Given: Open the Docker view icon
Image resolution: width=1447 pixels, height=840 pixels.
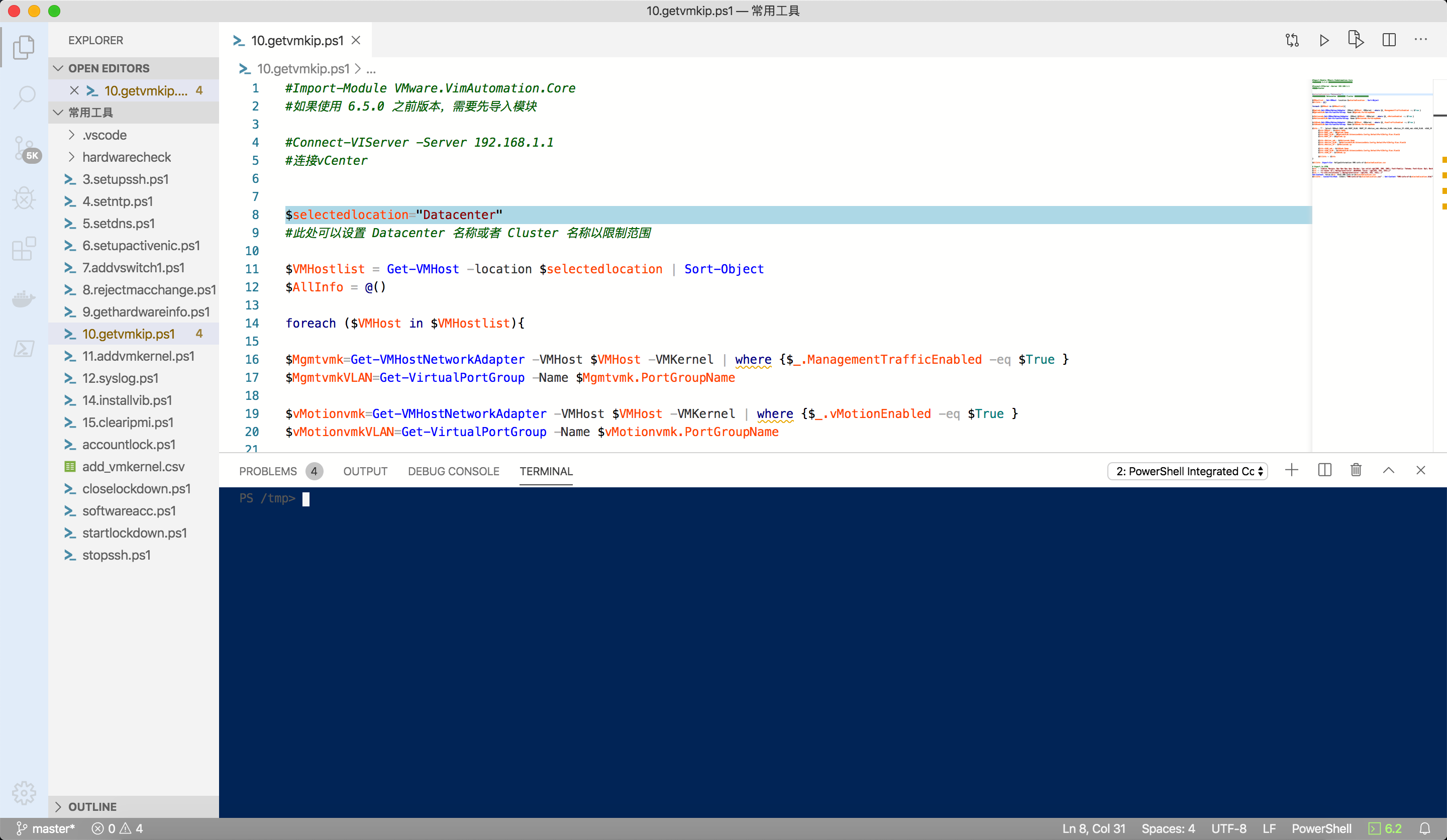Looking at the screenshot, I should click(x=24, y=298).
